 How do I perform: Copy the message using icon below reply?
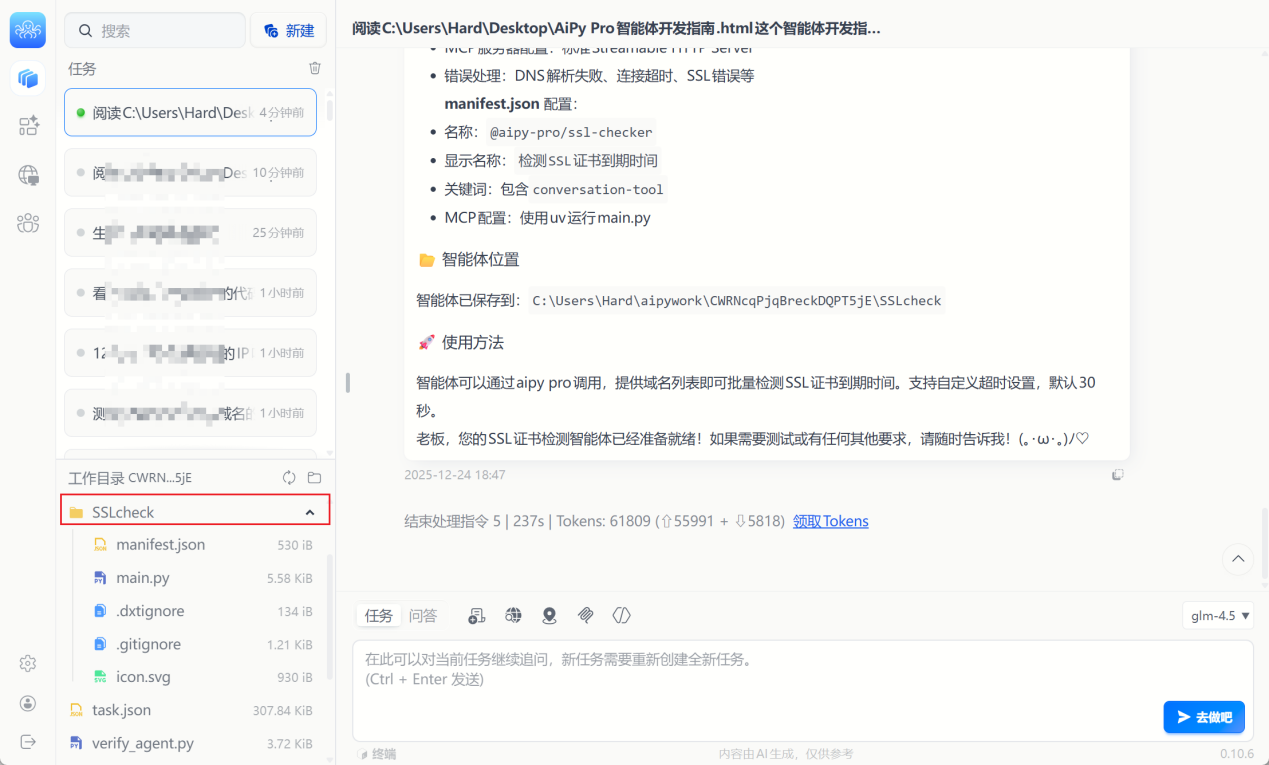tap(1118, 475)
